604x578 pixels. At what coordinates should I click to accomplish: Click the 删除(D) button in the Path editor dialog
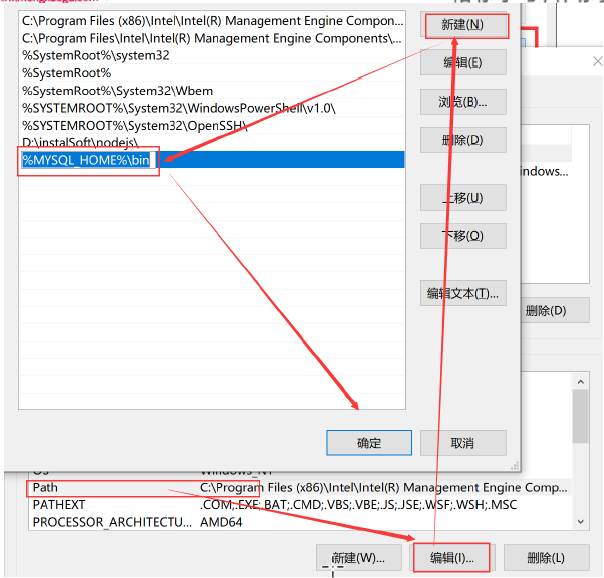click(463, 140)
